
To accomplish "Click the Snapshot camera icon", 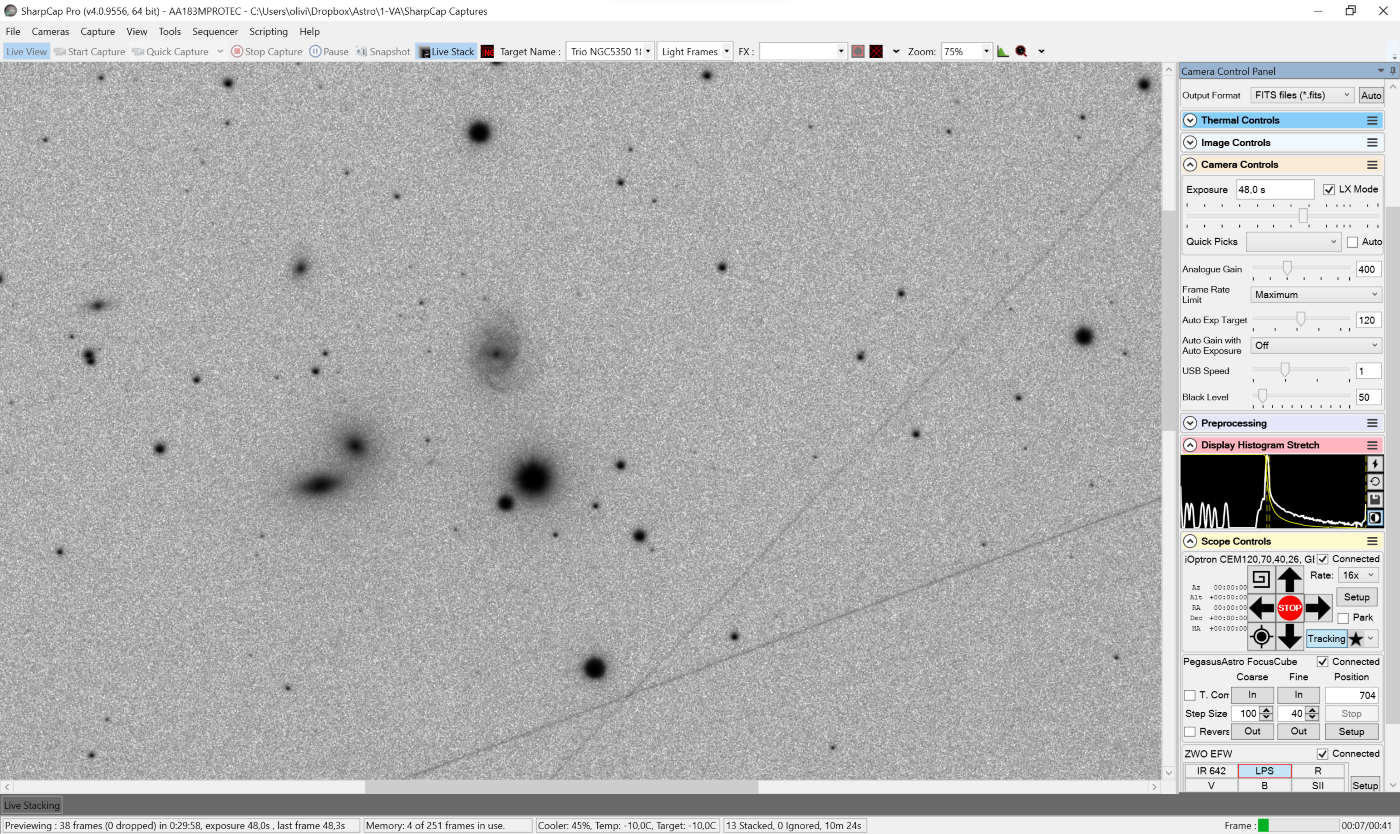I will pos(362,51).
